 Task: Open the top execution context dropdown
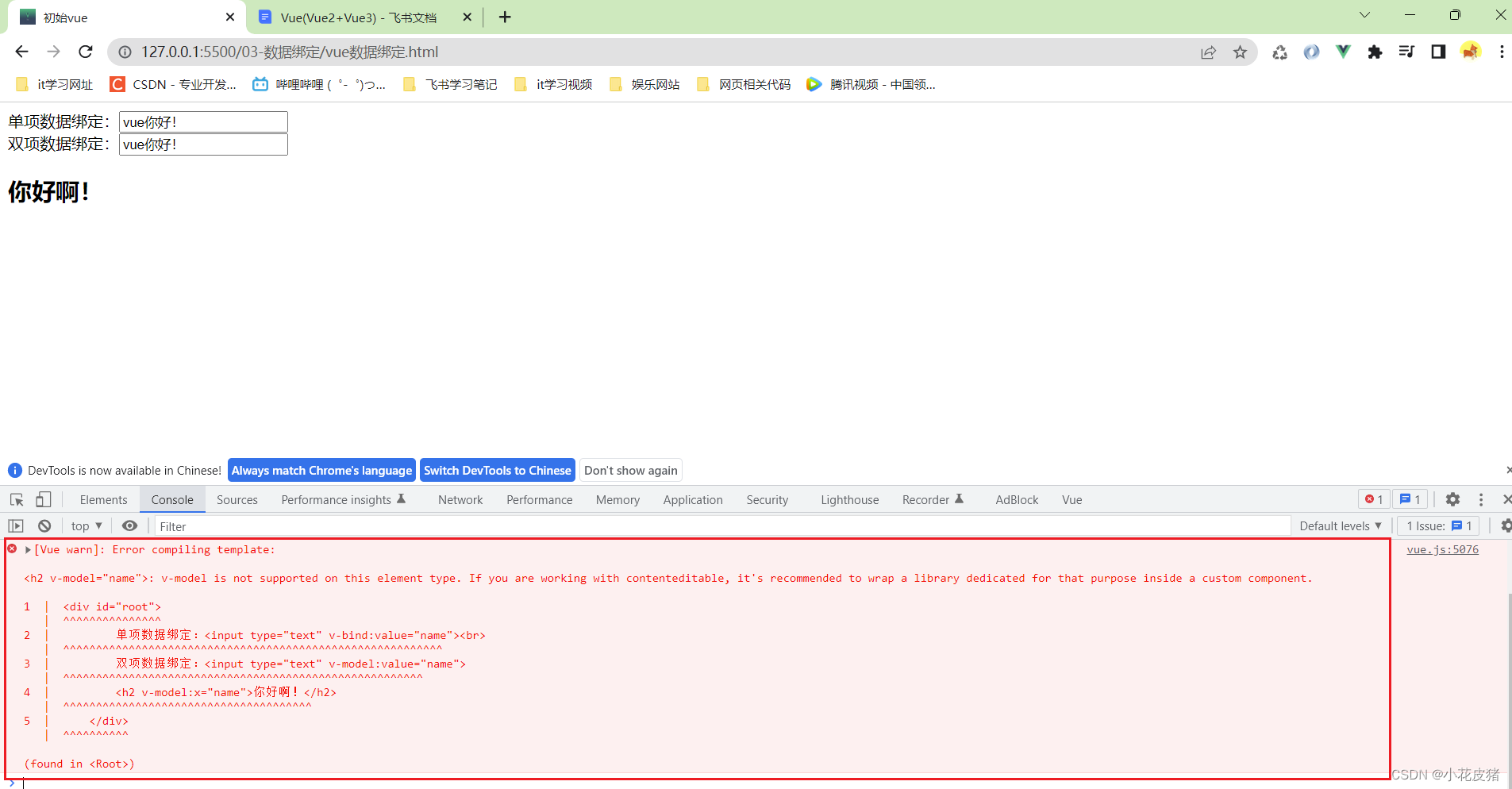click(x=87, y=525)
